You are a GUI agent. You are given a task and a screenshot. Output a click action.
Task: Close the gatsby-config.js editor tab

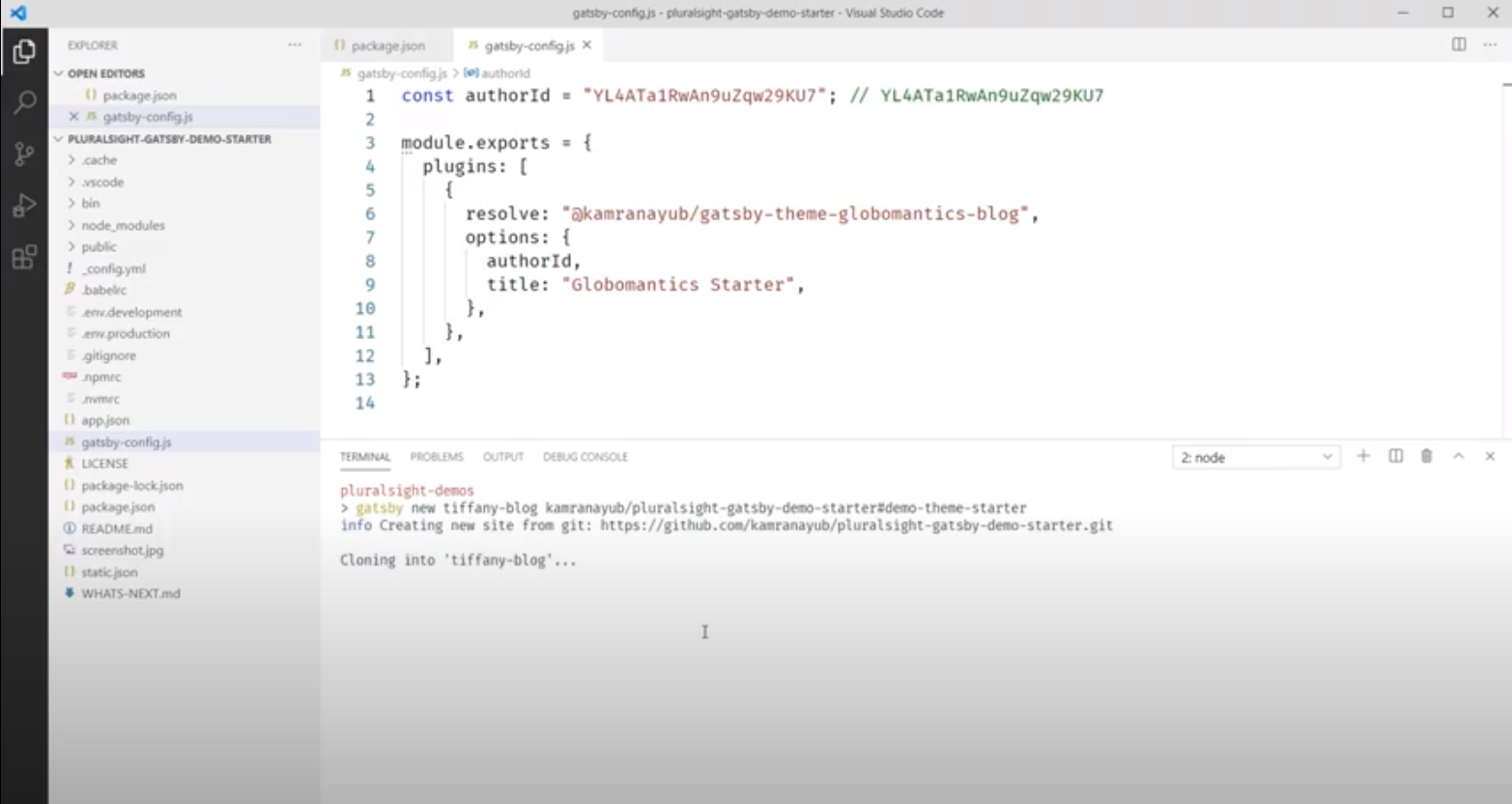click(586, 44)
